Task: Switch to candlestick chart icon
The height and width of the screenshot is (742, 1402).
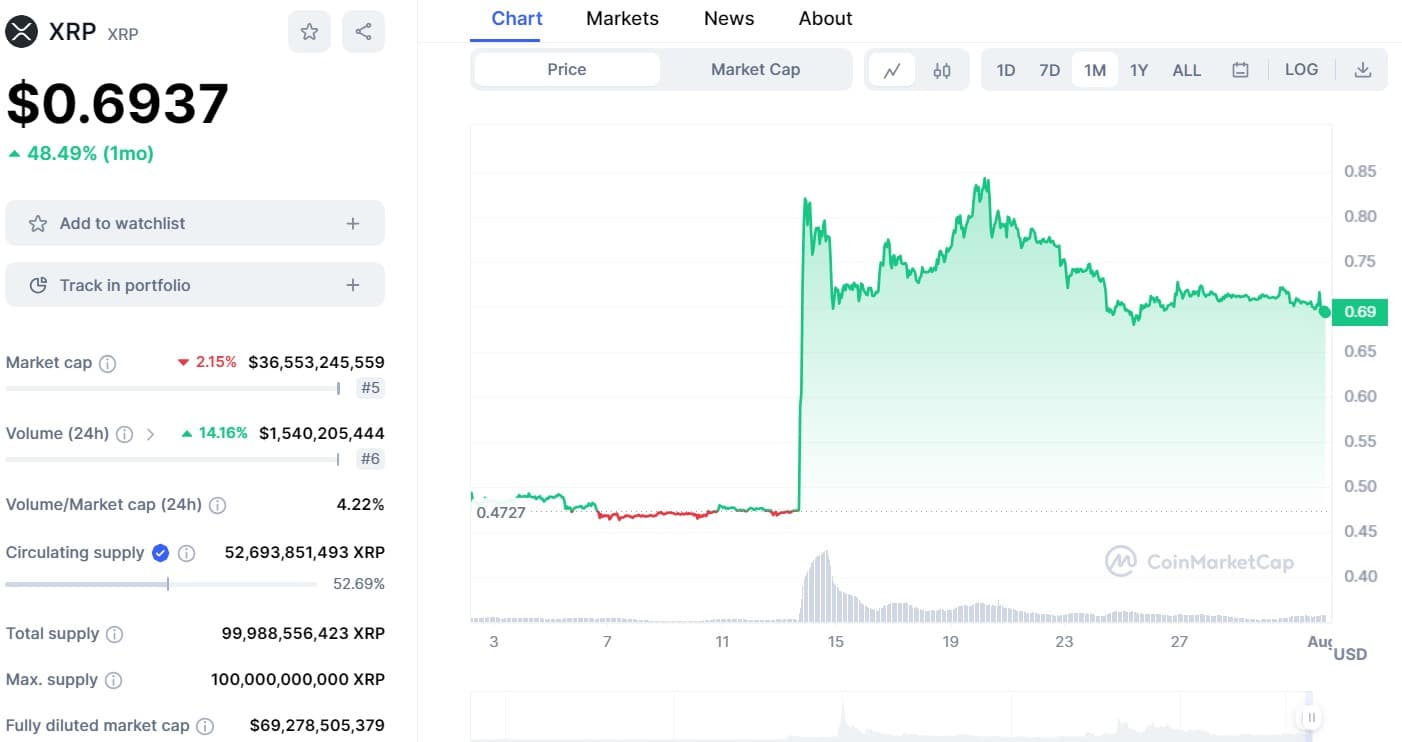Action: pos(942,70)
